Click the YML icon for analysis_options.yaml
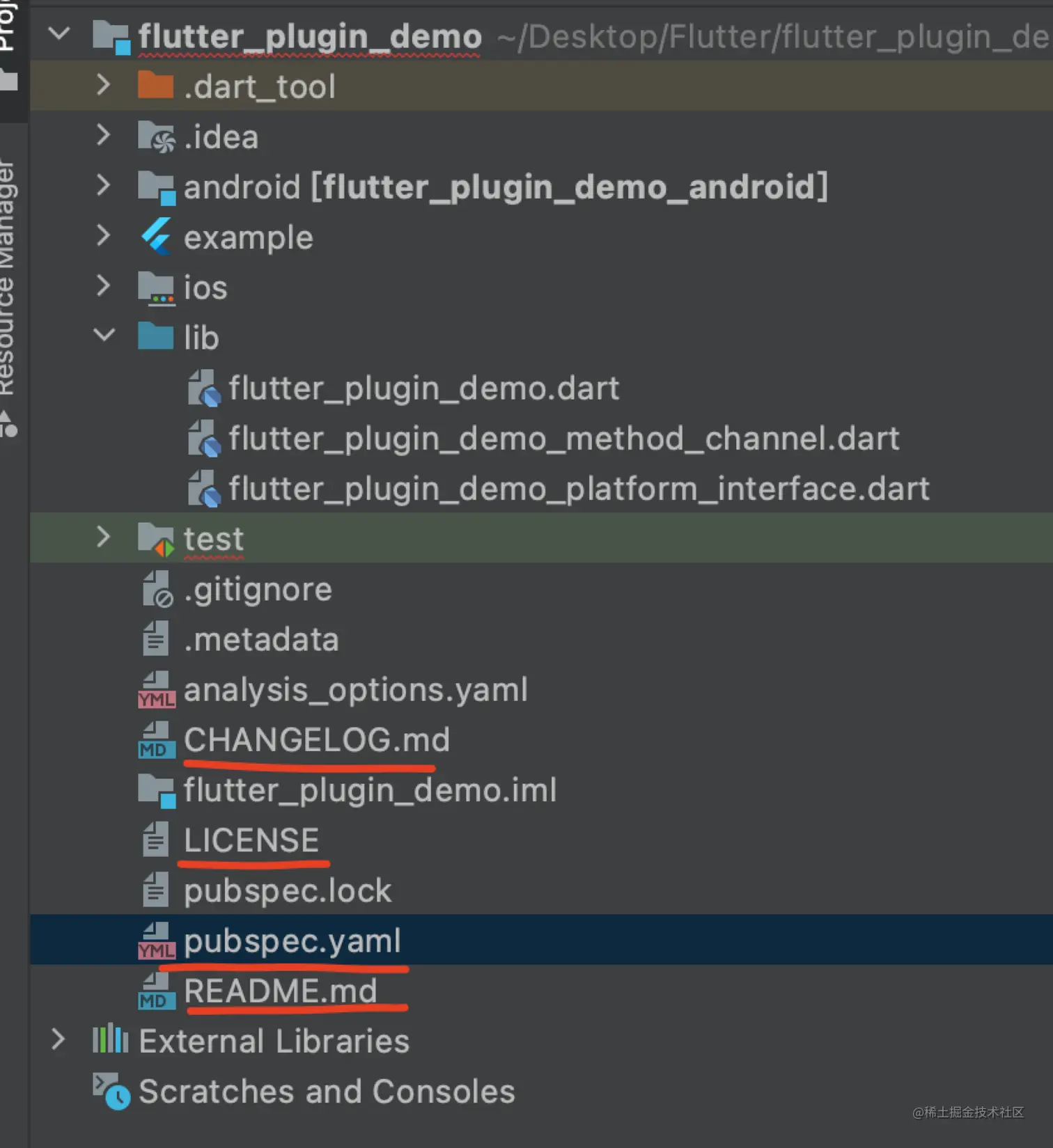The image size is (1053, 1148). pyautogui.click(x=156, y=690)
